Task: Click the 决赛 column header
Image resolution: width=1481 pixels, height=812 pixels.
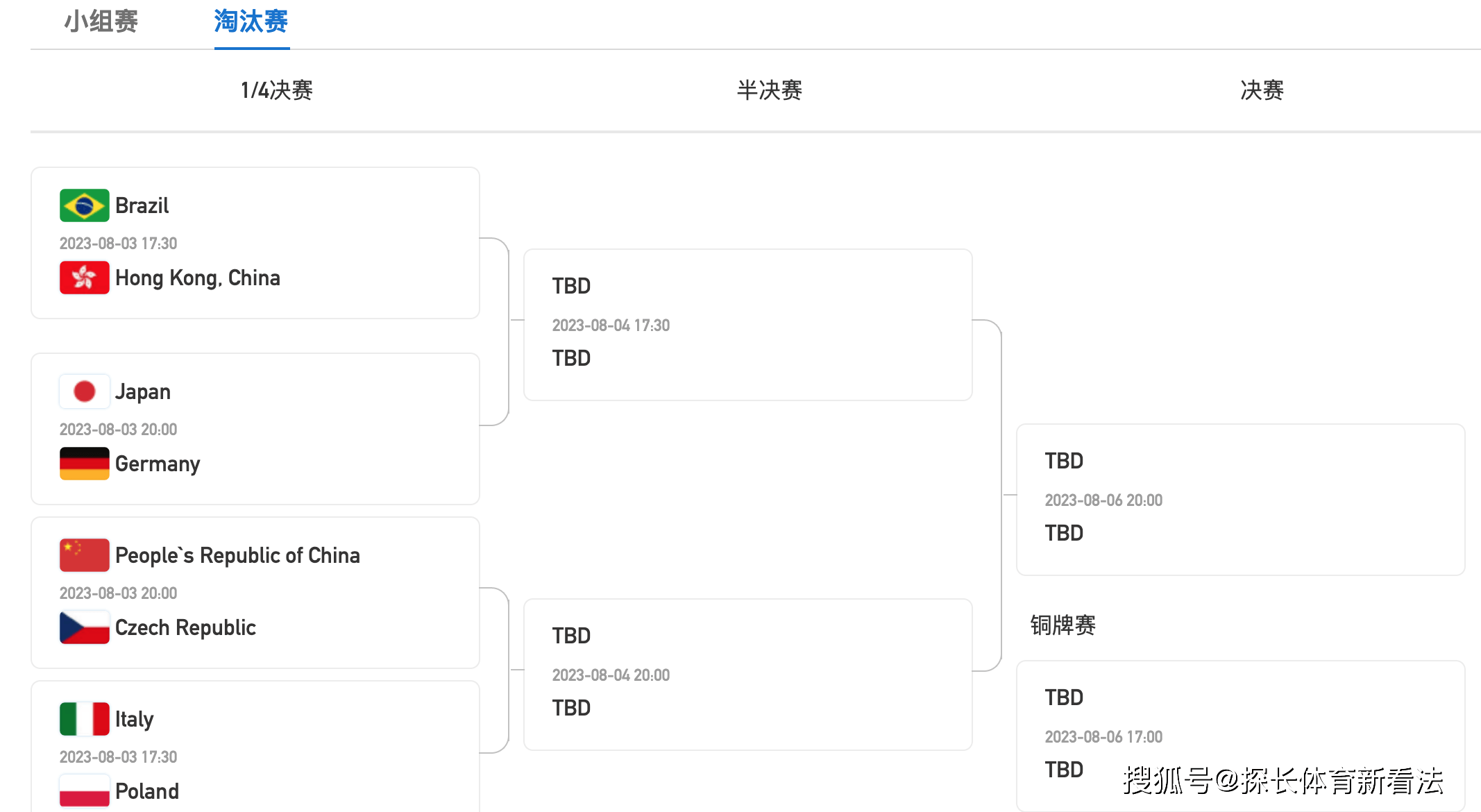Action: [1262, 90]
